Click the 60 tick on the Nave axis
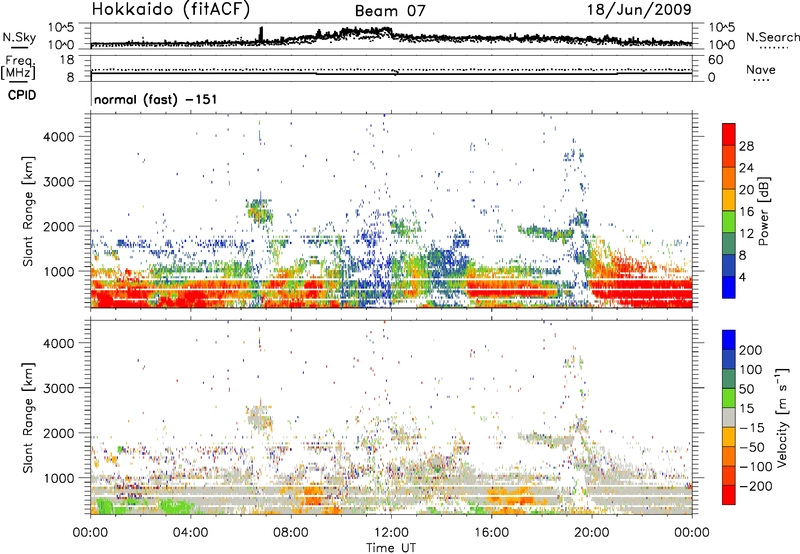Viewport: 800px width, 554px height. pos(715,60)
